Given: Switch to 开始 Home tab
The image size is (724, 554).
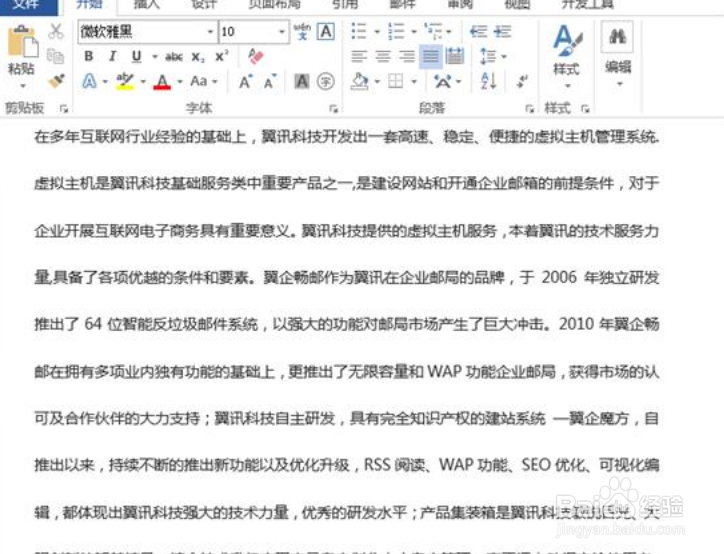Looking at the screenshot, I should [x=89, y=5].
